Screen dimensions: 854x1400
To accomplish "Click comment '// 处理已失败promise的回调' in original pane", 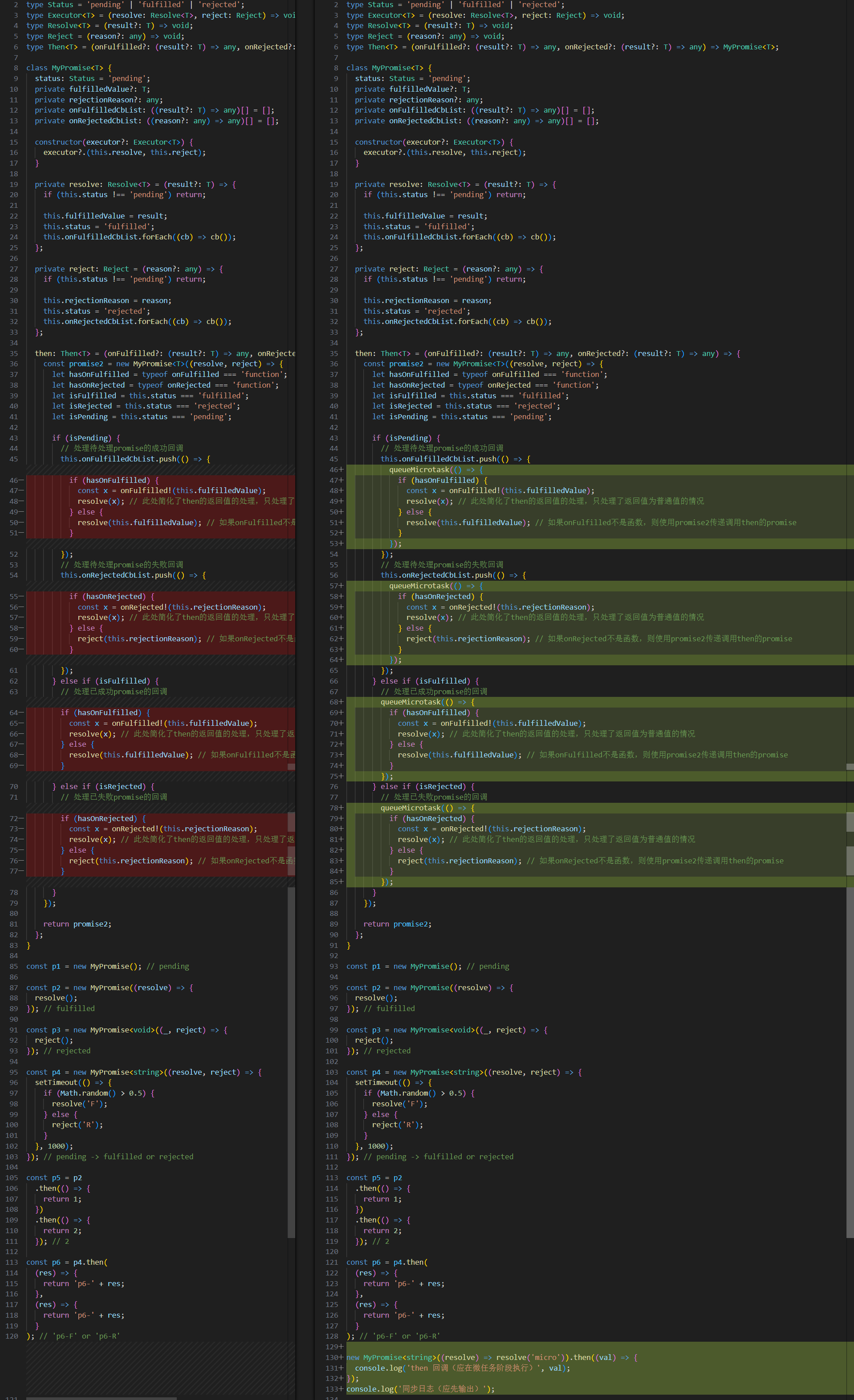I will 114,797.
